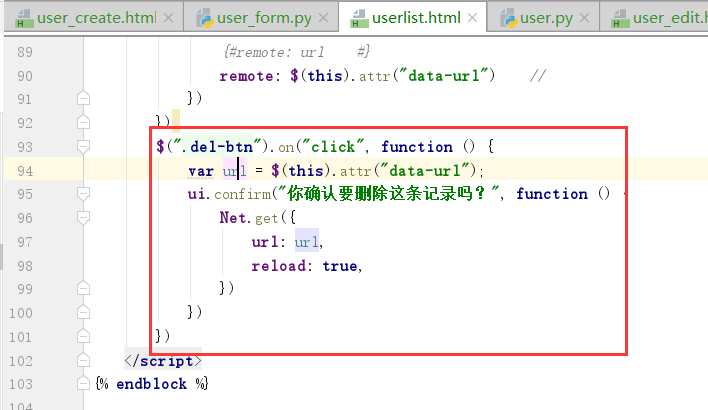Click line number 98 in the gutter
708x410 pixels.
[x=25, y=266]
